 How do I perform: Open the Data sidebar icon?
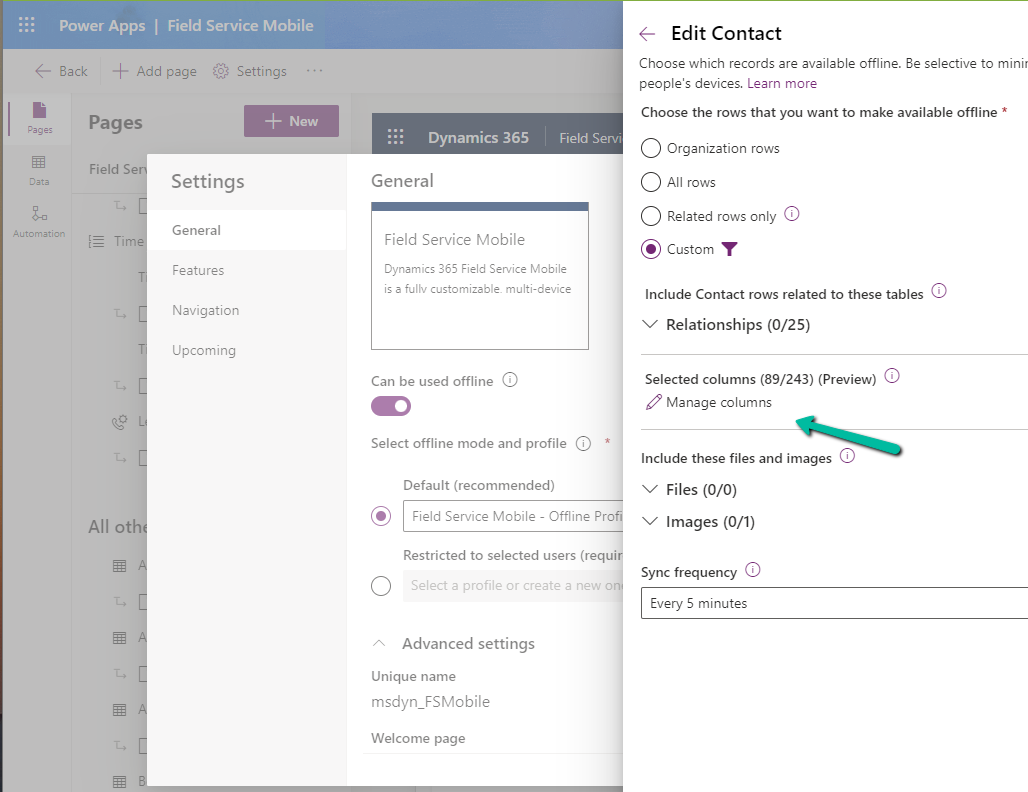click(x=39, y=169)
